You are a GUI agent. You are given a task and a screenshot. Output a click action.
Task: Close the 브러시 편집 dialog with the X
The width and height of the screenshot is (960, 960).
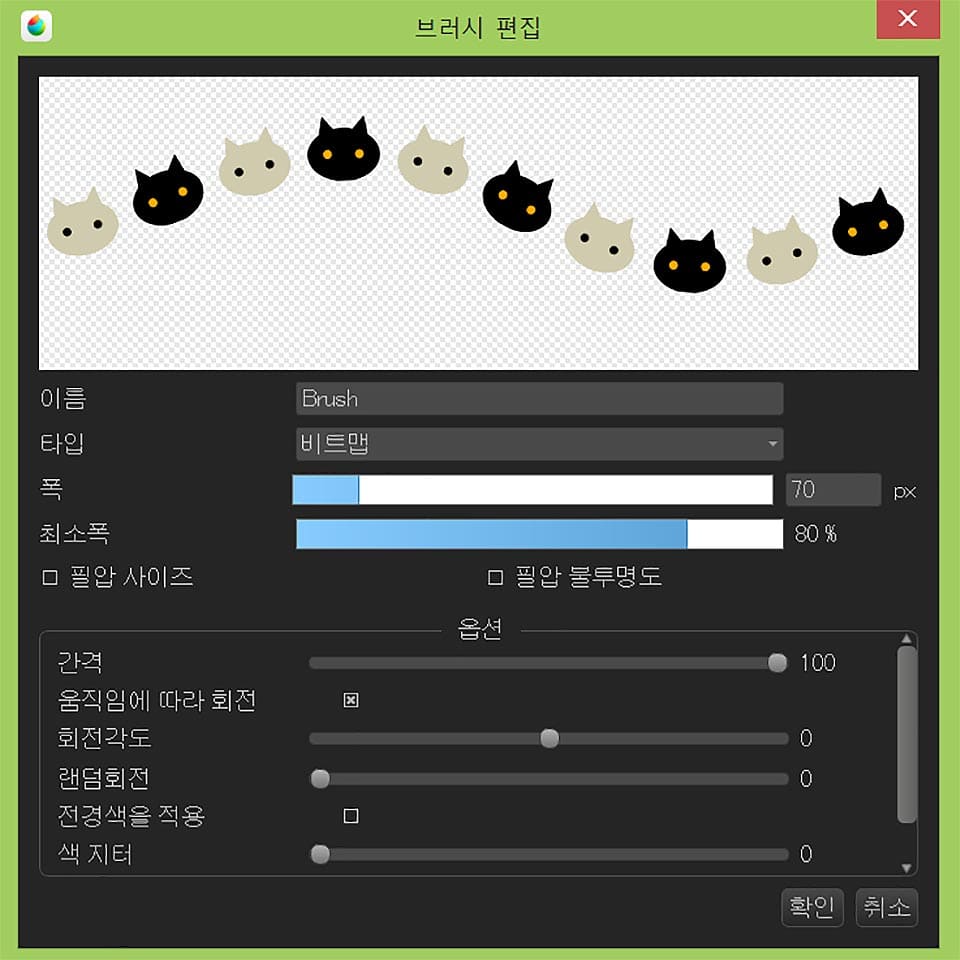pos(907,19)
